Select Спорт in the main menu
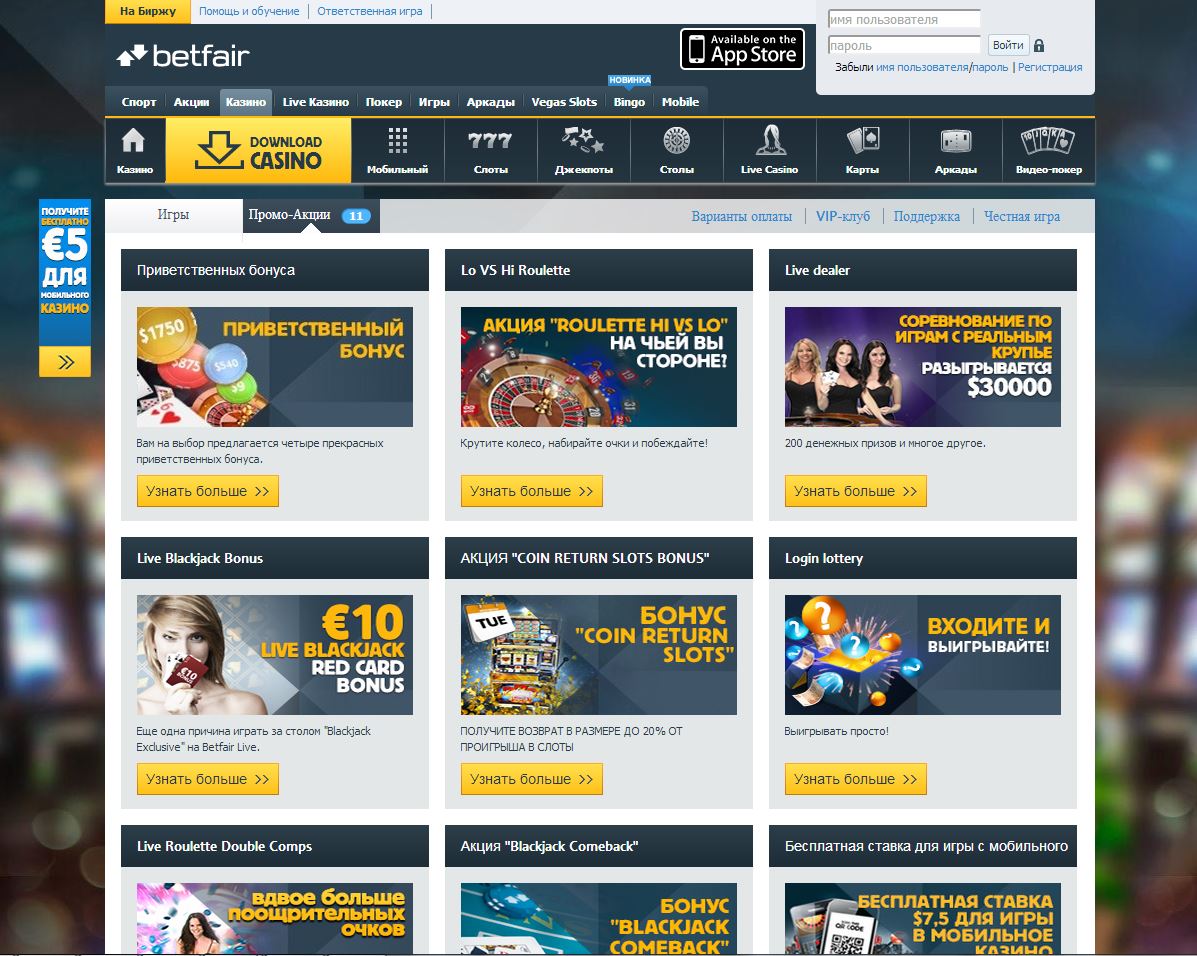 point(139,102)
